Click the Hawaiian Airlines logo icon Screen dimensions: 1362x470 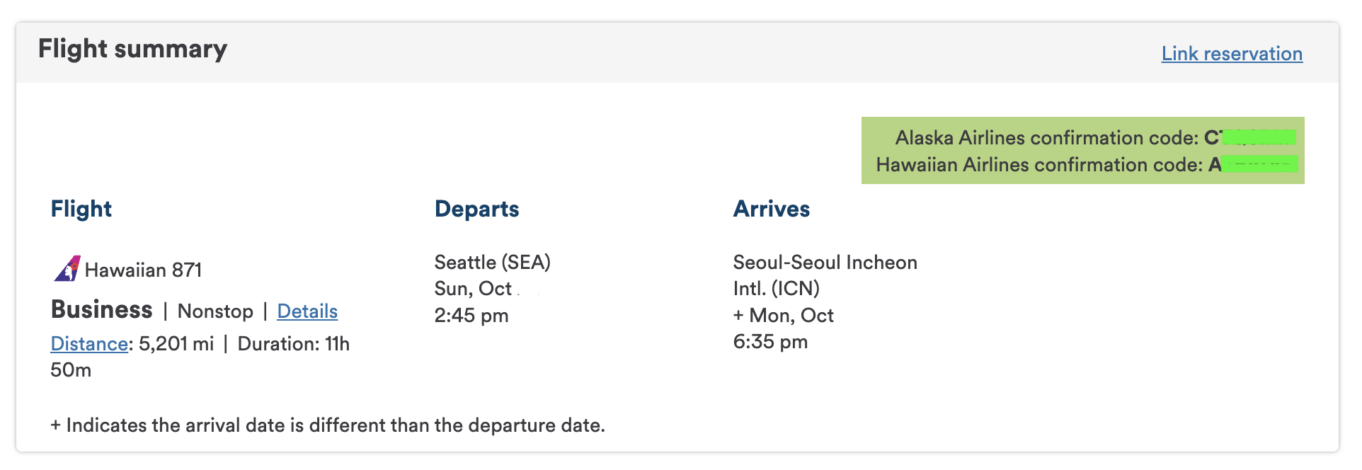[66, 268]
